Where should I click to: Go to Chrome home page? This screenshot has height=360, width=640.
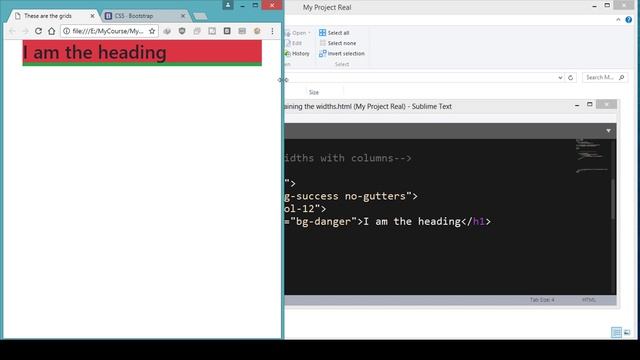pos(51,31)
